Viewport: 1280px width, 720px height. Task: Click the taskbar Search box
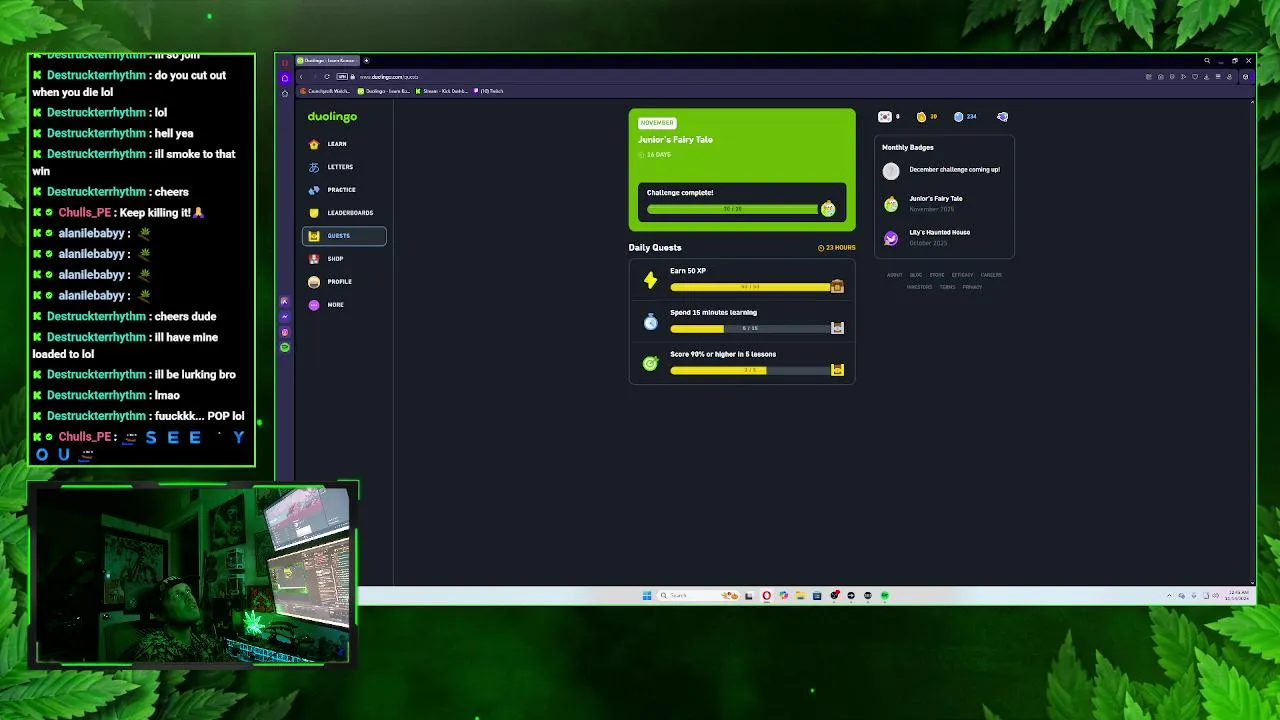[700, 596]
